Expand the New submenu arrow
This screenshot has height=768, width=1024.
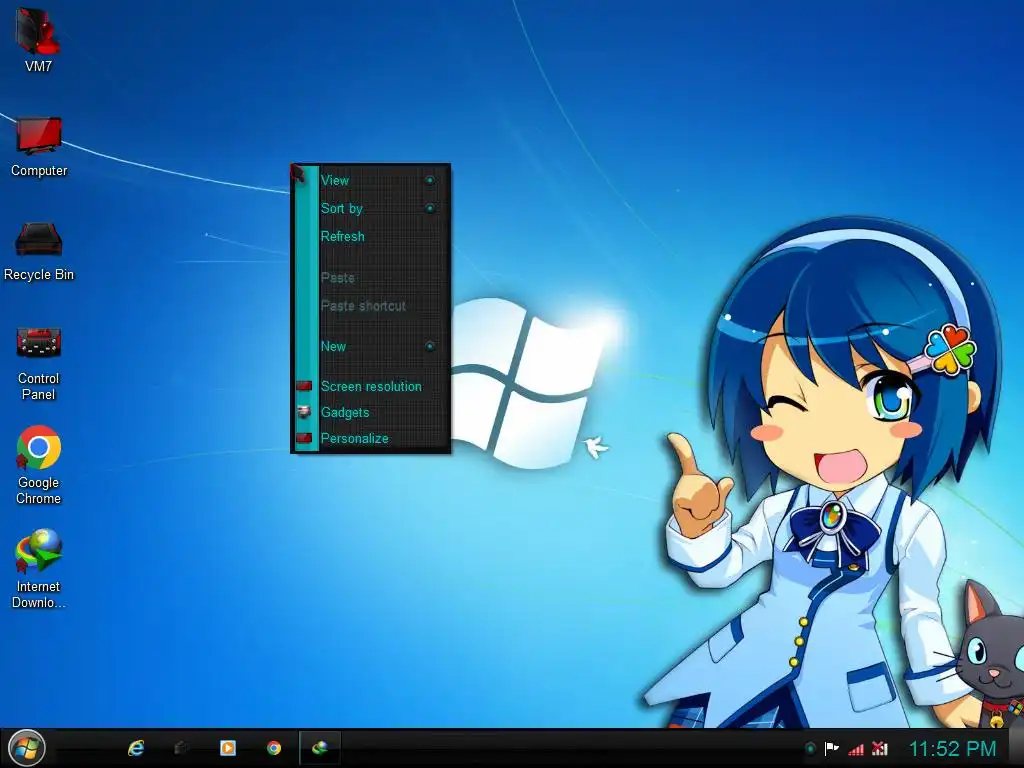coord(430,346)
